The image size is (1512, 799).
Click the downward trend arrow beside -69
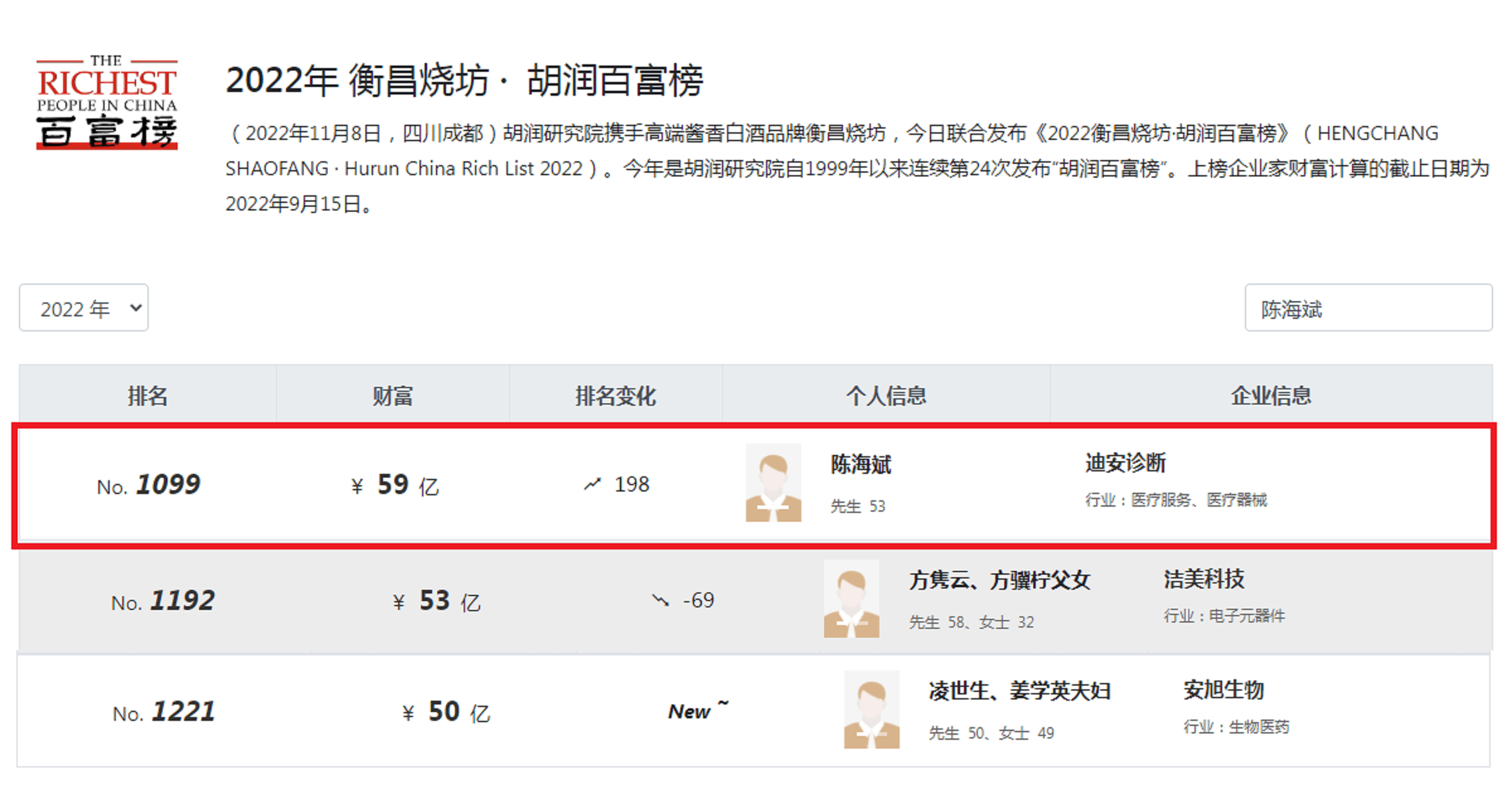tap(660, 600)
